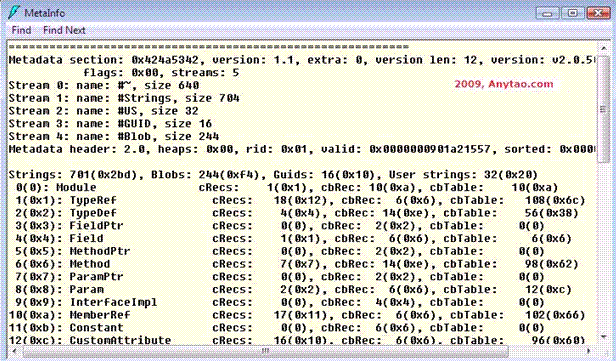616x361 pixels.
Task: Click the MethodPtr table row
Action: pyautogui.click(x=280, y=251)
